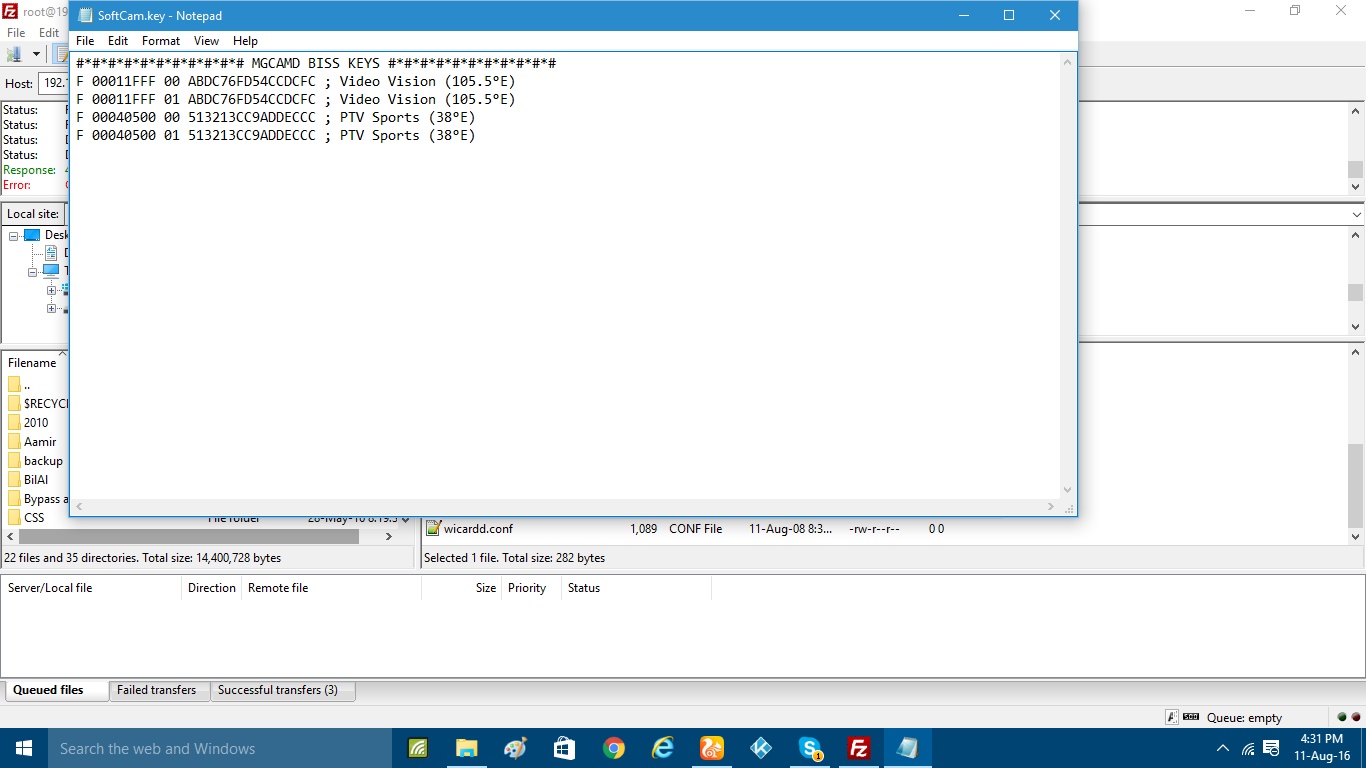This screenshot has height=768, width=1366.
Task: Click the PTV Sports 01 key line
Action: tap(276, 135)
